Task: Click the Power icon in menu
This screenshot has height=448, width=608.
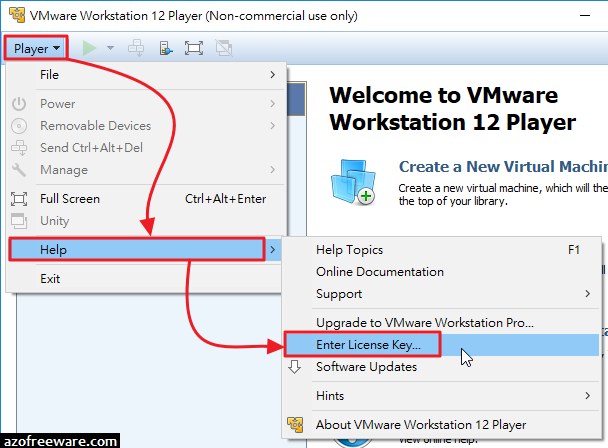Action: [19, 104]
